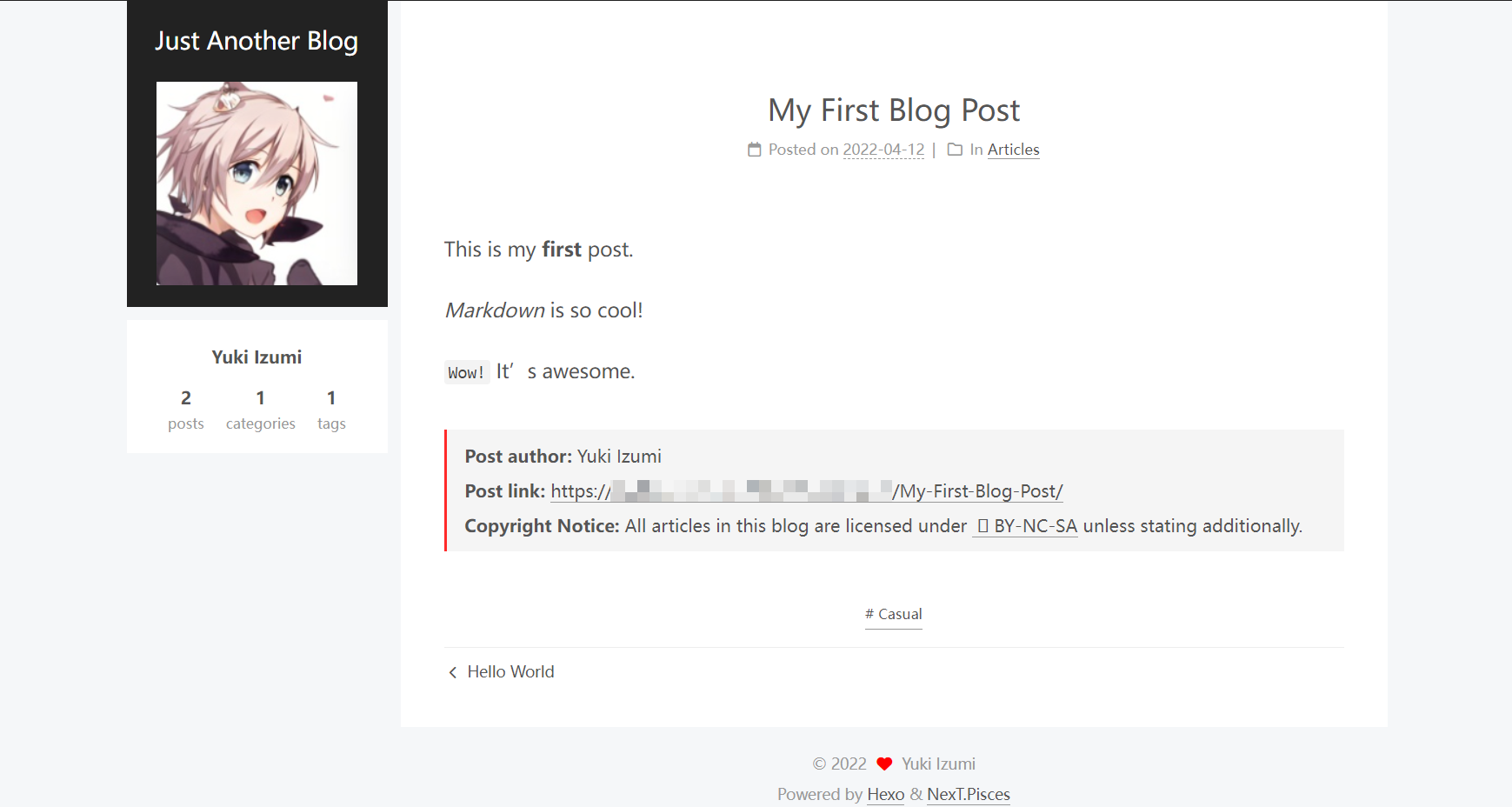Click the My First Blog Post heading
Screen dimensions: 1512x807
pos(894,110)
